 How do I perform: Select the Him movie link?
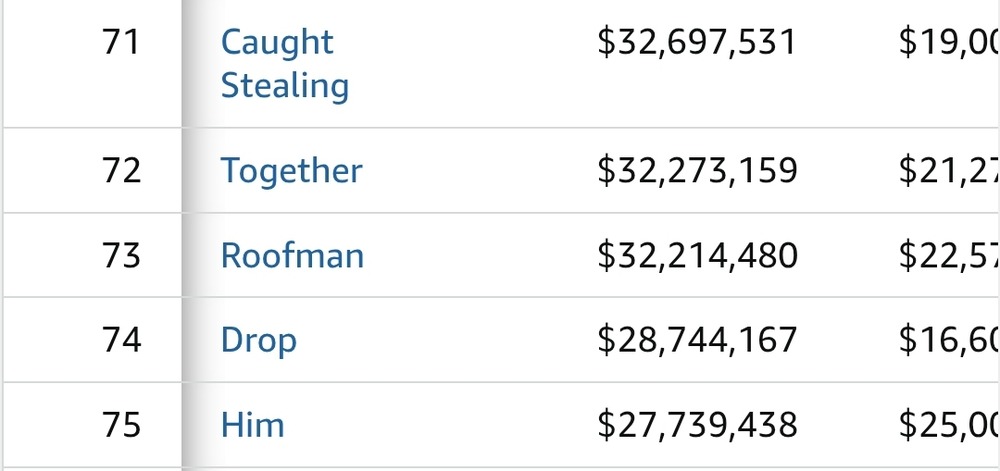[252, 425]
